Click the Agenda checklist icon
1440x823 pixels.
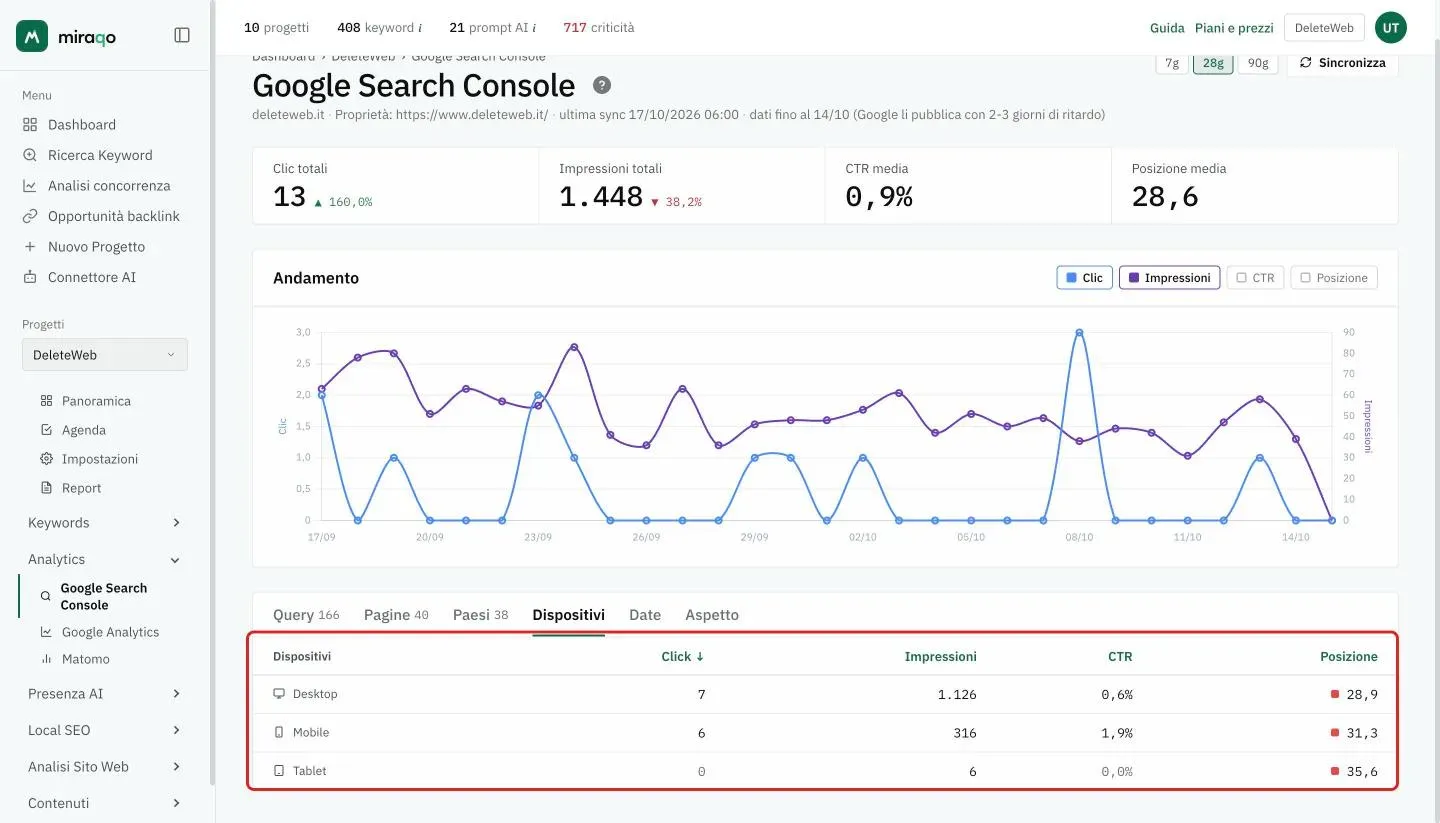tap(46, 430)
